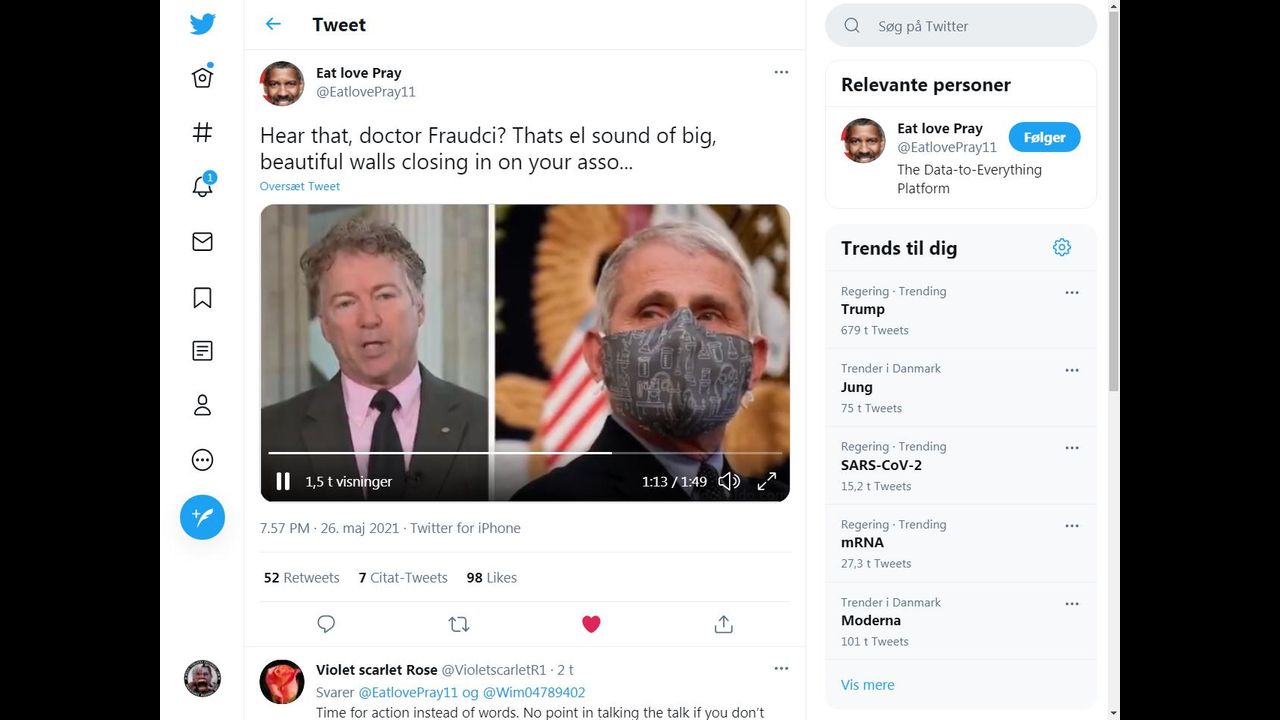Click the share icon under the tweet
The image size is (1280, 720).
point(724,624)
